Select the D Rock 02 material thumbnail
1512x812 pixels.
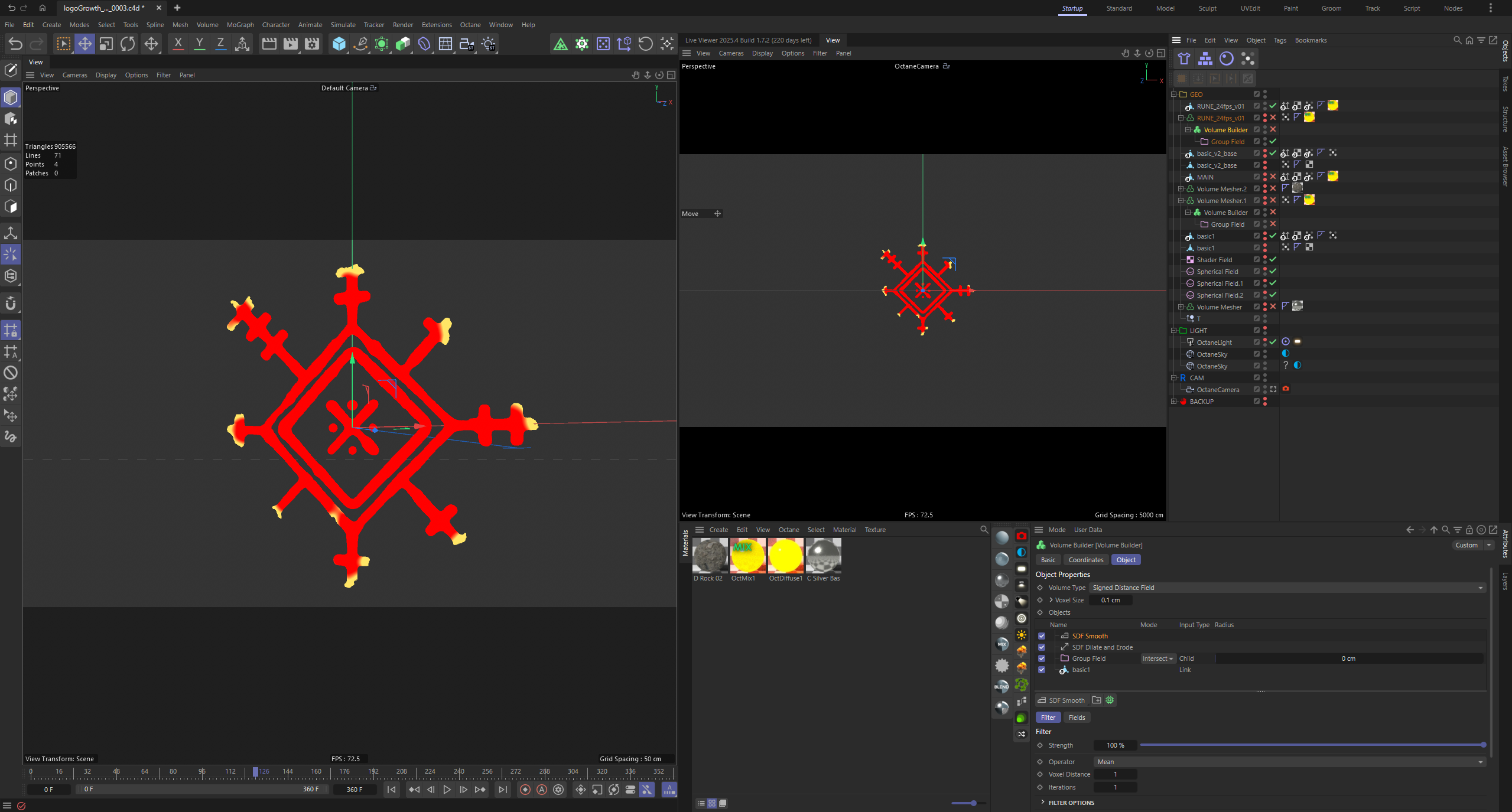pyautogui.click(x=710, y=555)
